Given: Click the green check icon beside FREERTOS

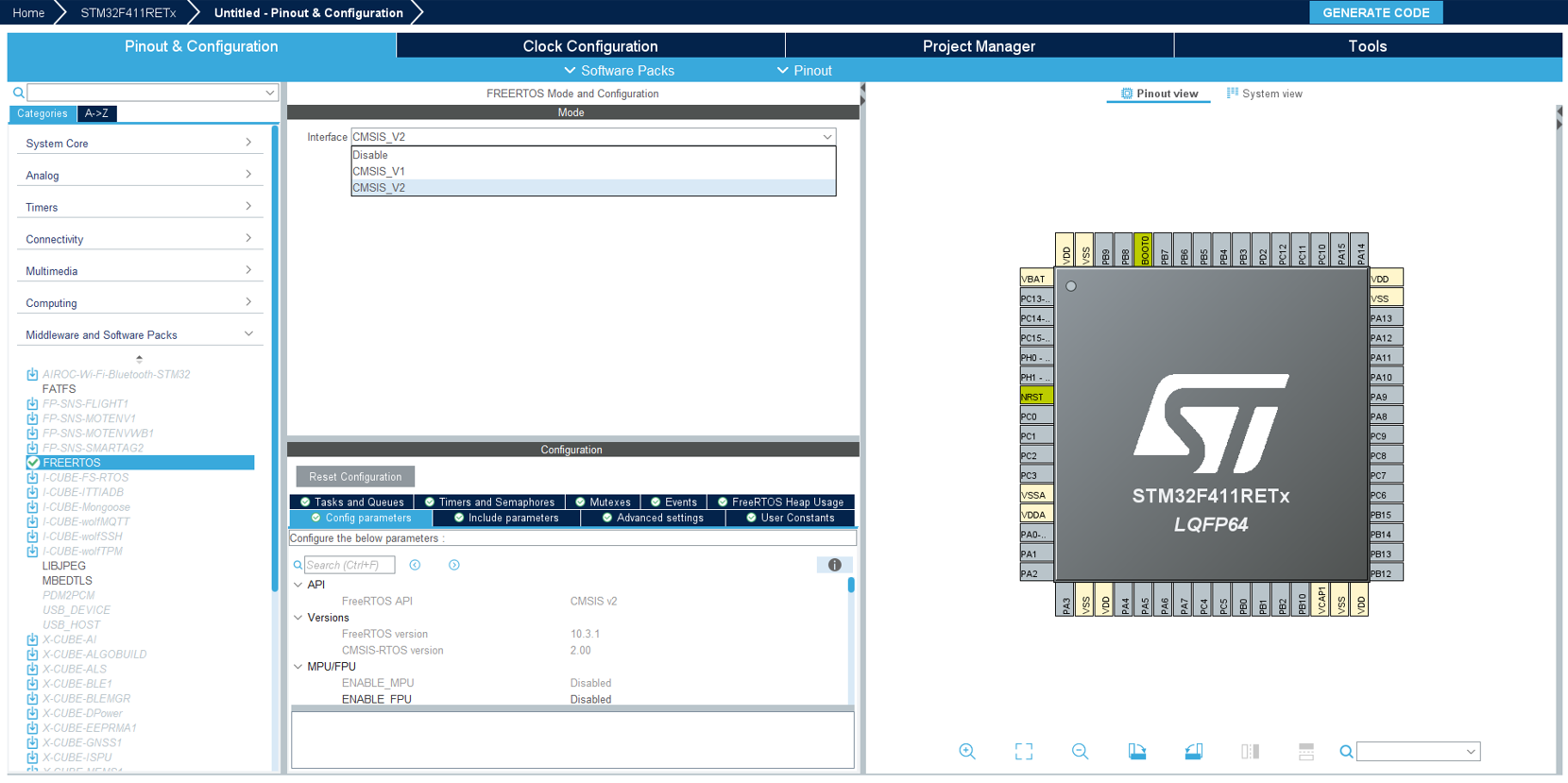Looking at the screenshot, I should coord(33,463).
